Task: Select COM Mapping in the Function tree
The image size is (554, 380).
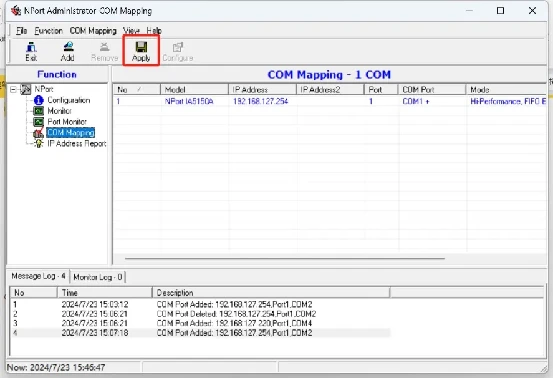Action: pyautogui.click(x=71, y=133)
